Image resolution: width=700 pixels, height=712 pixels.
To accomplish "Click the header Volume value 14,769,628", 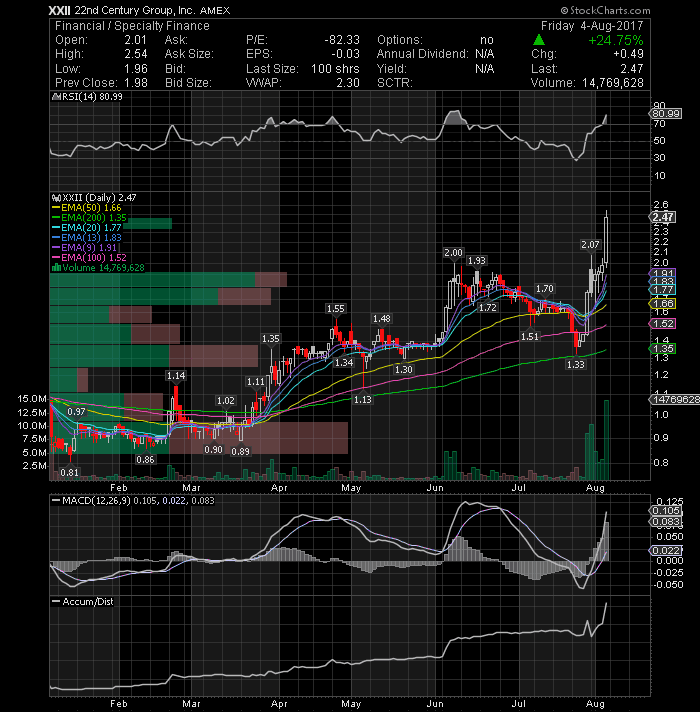I will click(x=613, y=83).
